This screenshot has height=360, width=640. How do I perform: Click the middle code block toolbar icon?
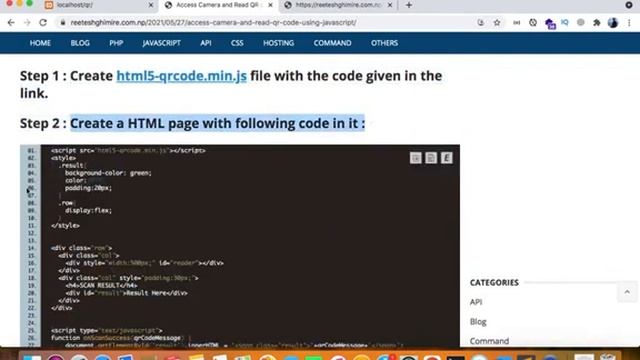431,158
